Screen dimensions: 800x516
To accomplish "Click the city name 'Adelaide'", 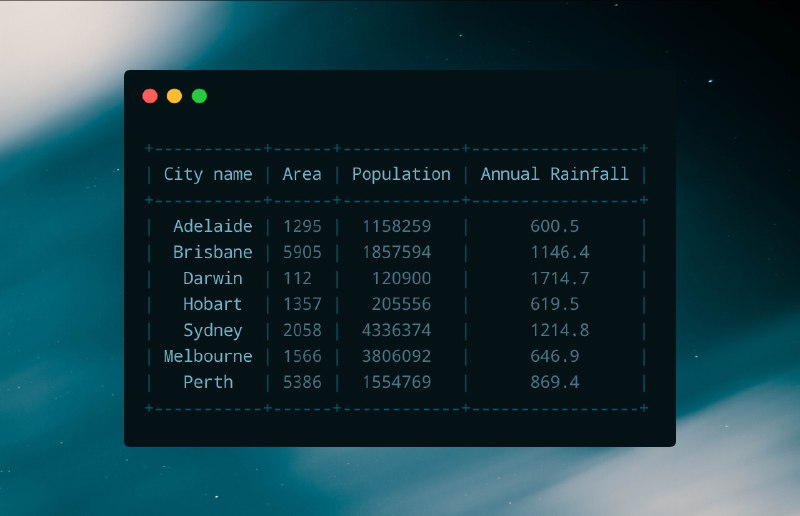I will coord(213,226).
